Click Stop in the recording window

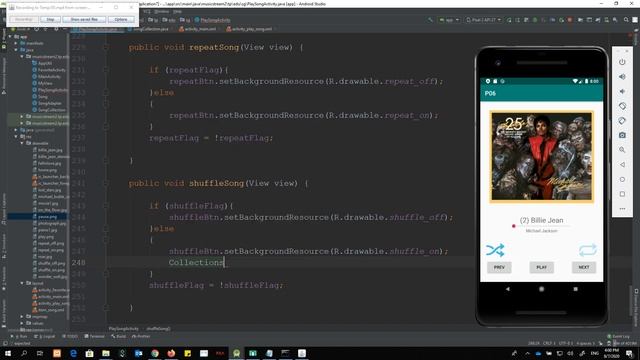point(51,19)
